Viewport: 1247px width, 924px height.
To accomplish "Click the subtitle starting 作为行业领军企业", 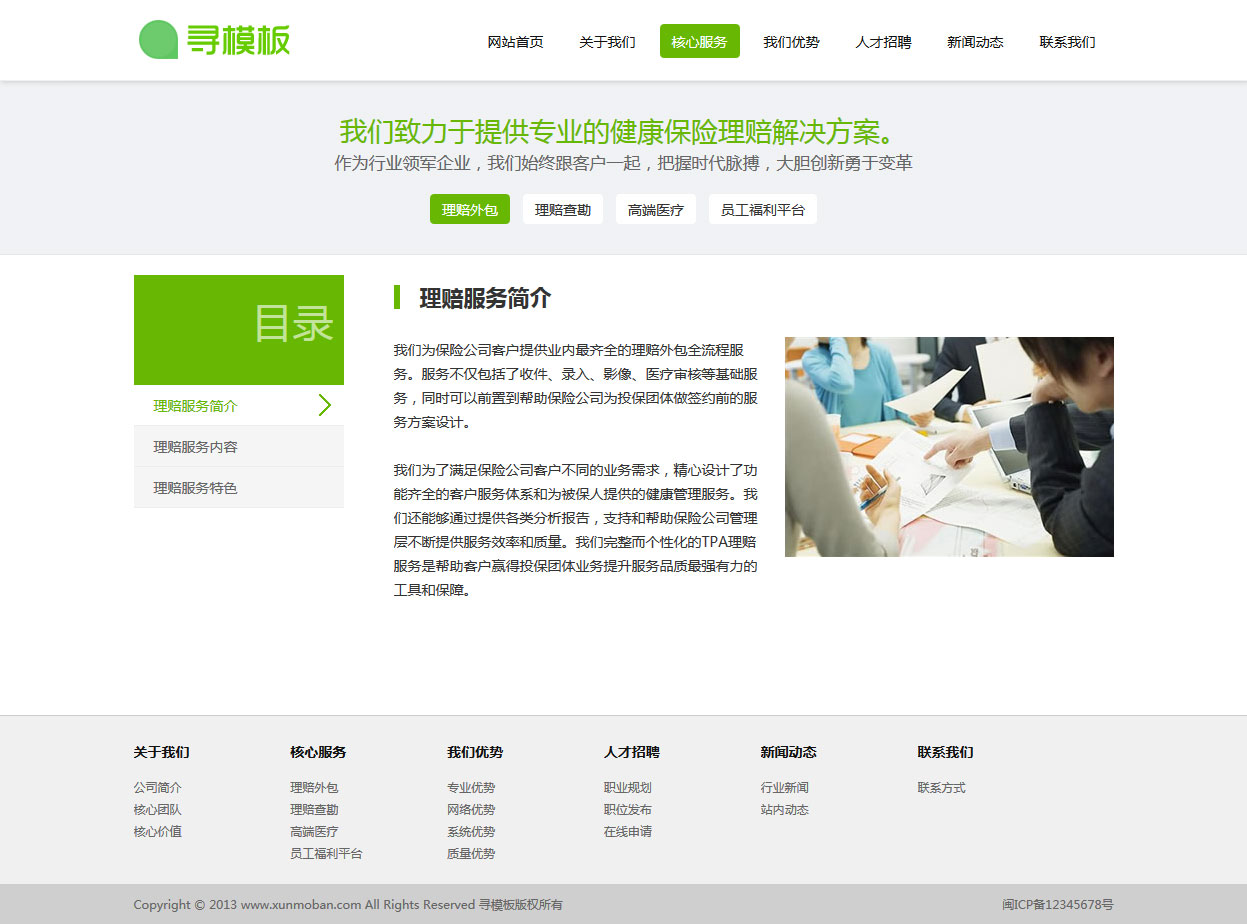I will 623,163.
